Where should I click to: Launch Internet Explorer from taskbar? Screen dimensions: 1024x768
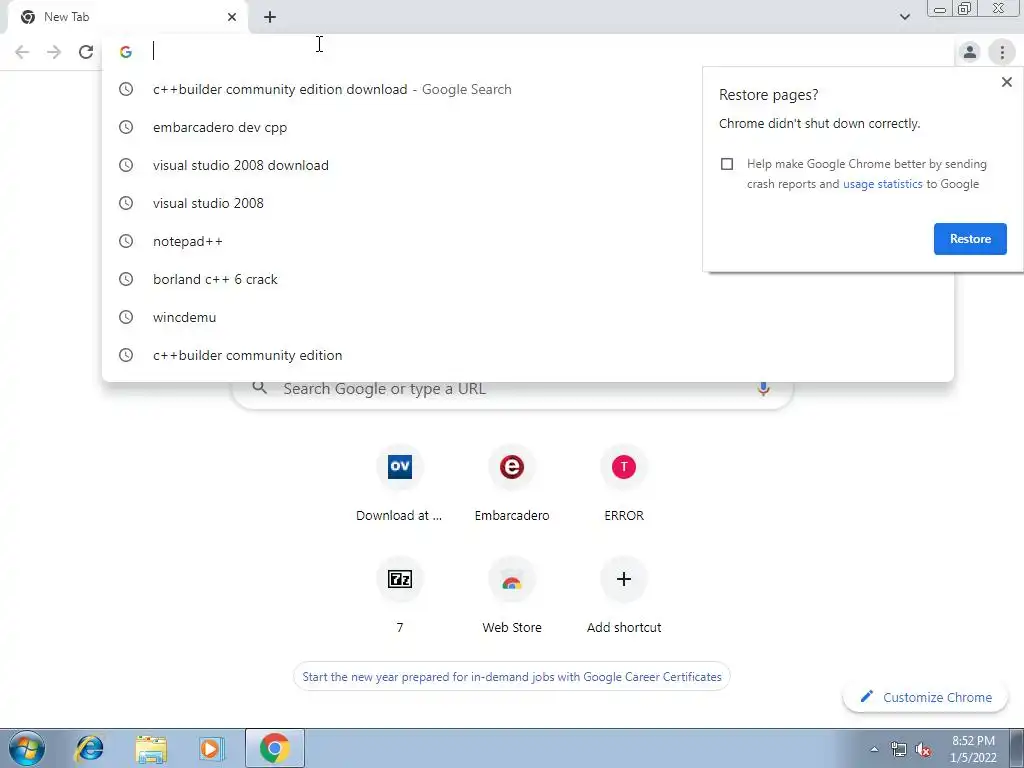pyautogui.click(x=89, y=748)
